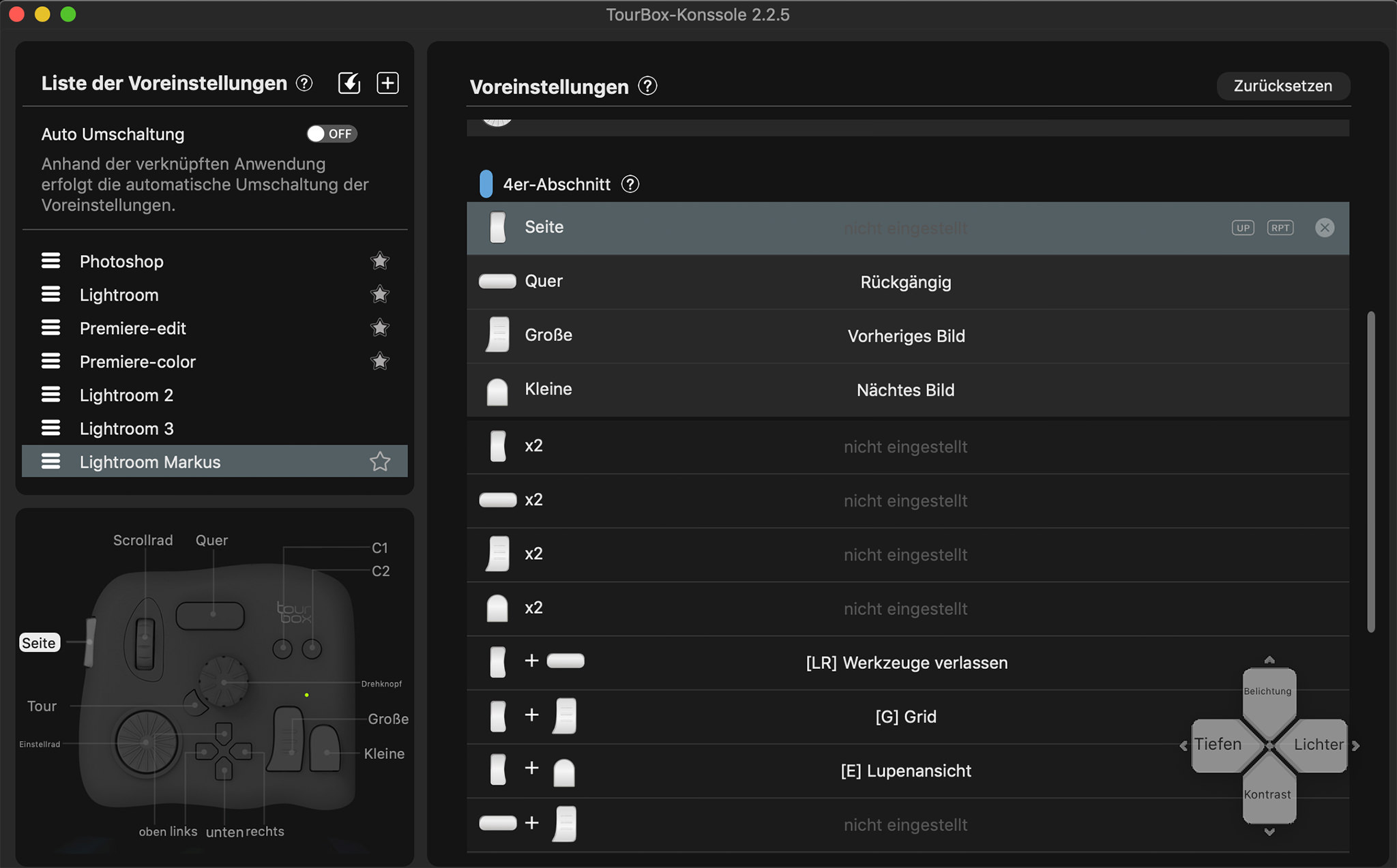
Task: Click the Kleine button on device diagram
Action: pyautogui.click(x=325, y=749)
